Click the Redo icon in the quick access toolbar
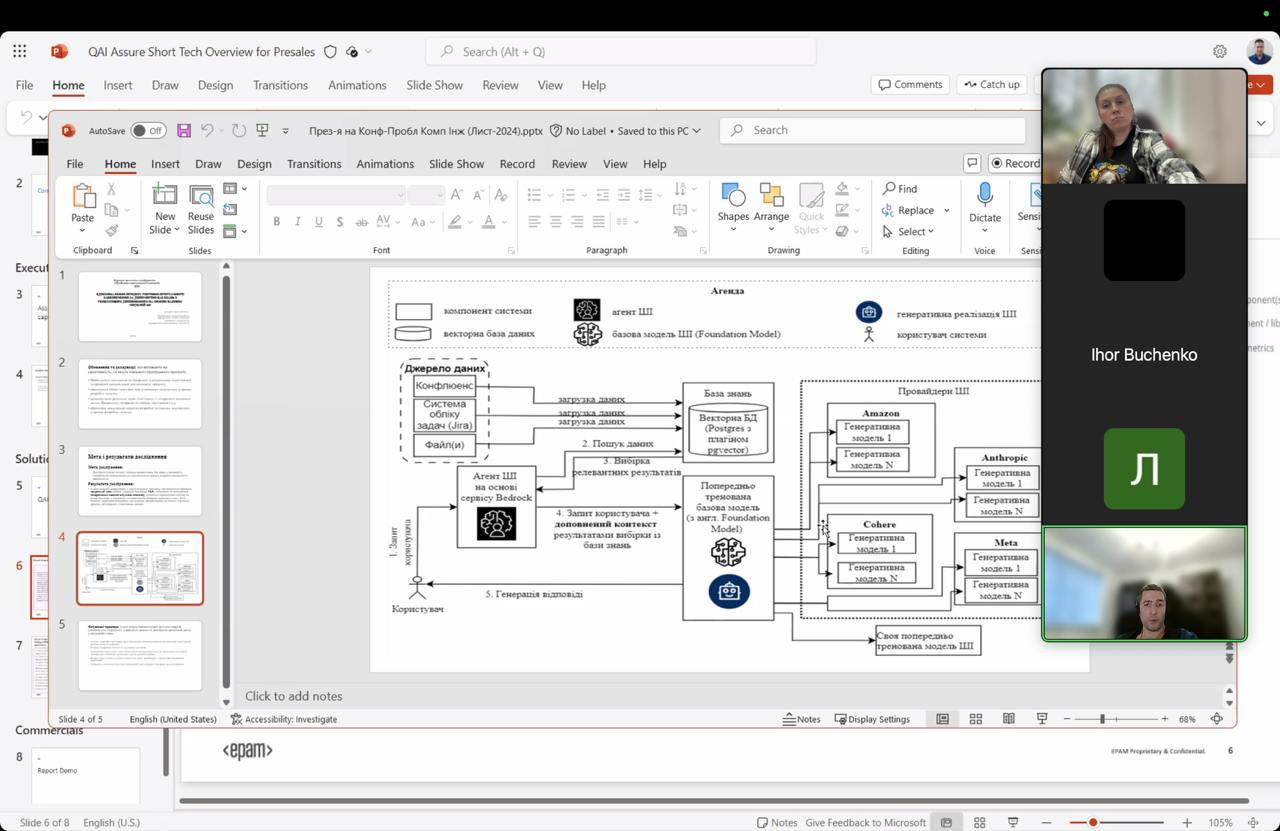The image size is (1280, 831). point(239,131)
